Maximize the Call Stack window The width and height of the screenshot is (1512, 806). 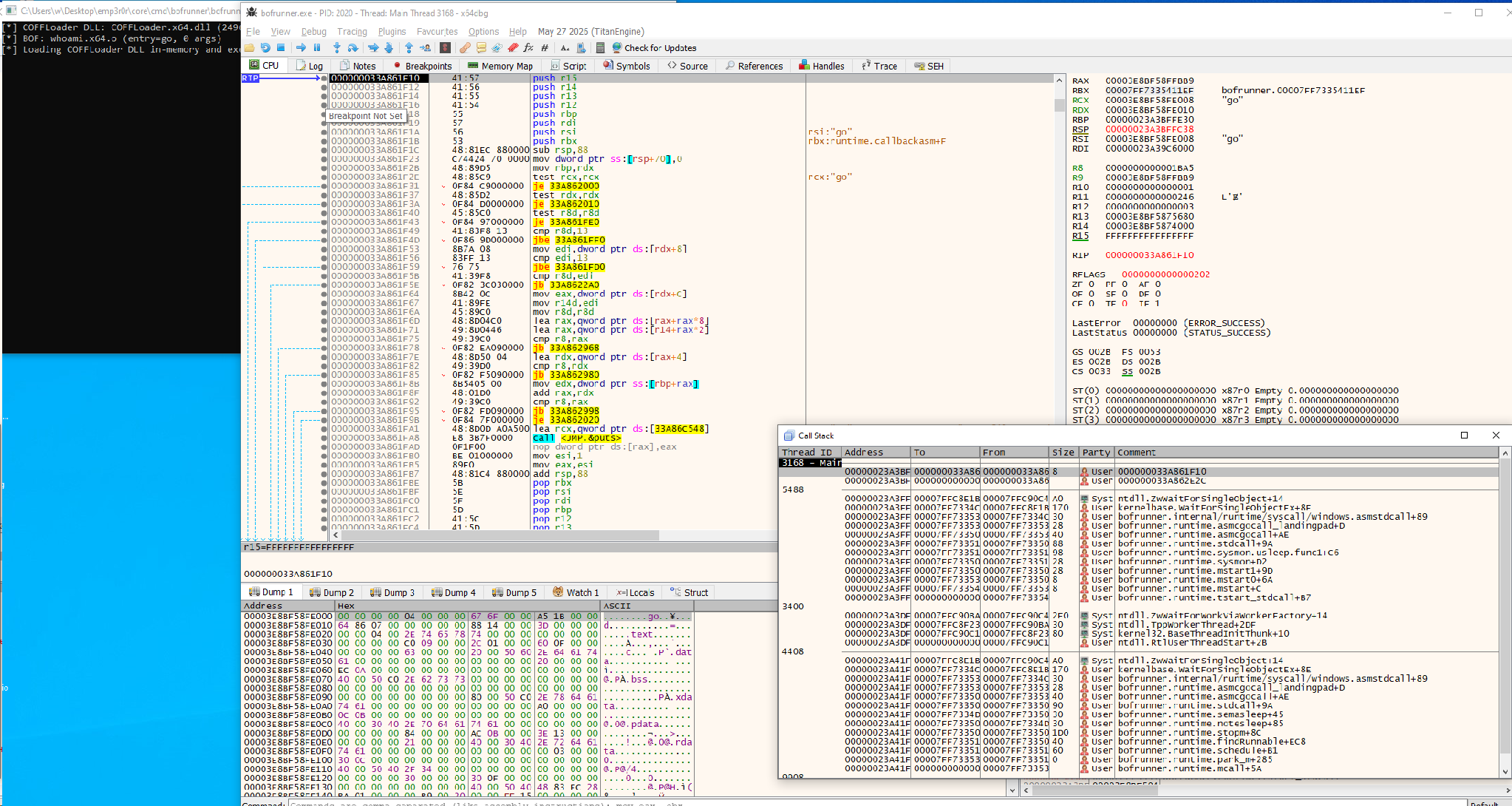(x=1464, y=436)
